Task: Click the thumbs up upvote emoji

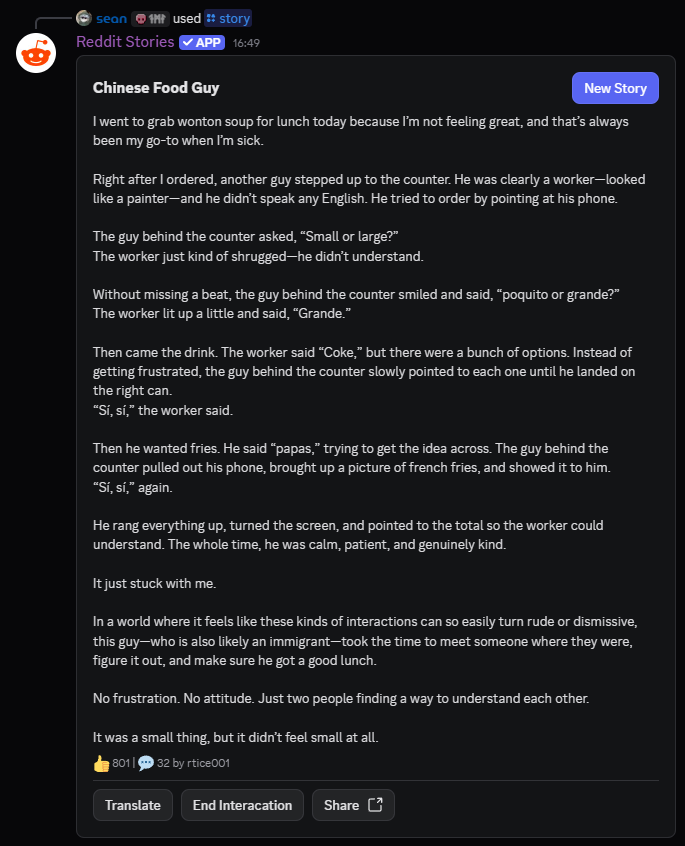Action: [101, 763]
